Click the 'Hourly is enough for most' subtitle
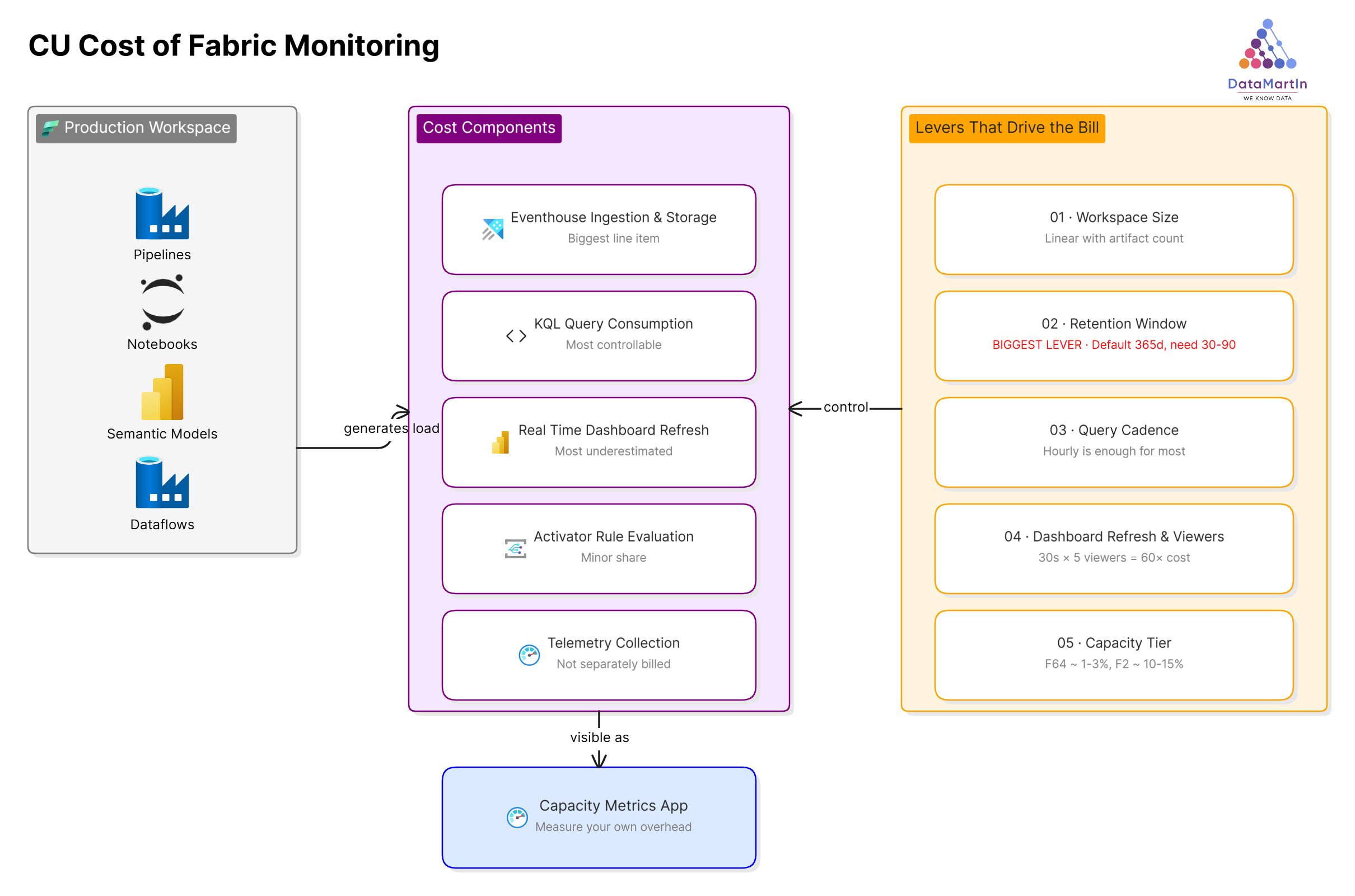1355x896 pixels. 1114,451
